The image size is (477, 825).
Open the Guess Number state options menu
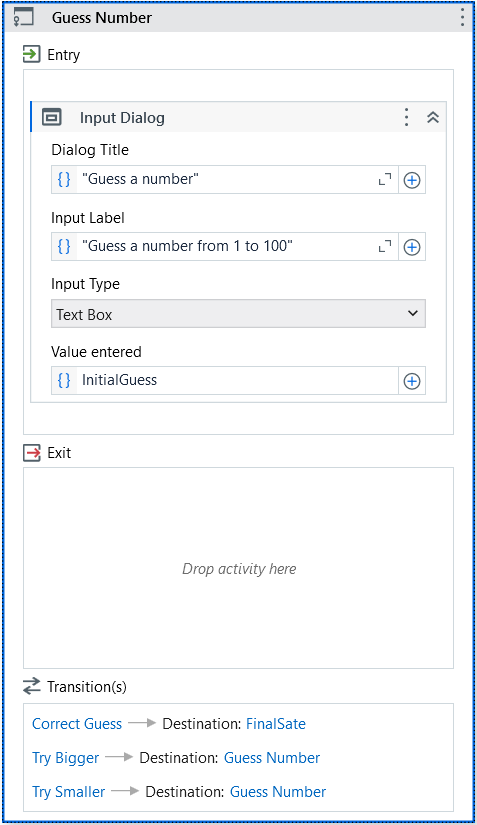point(462,17)
